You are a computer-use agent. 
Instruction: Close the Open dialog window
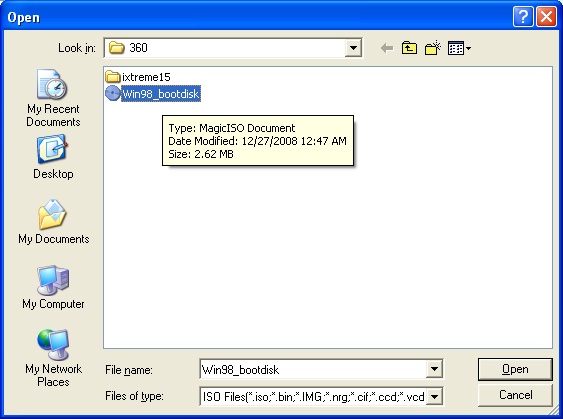point(546,17)
